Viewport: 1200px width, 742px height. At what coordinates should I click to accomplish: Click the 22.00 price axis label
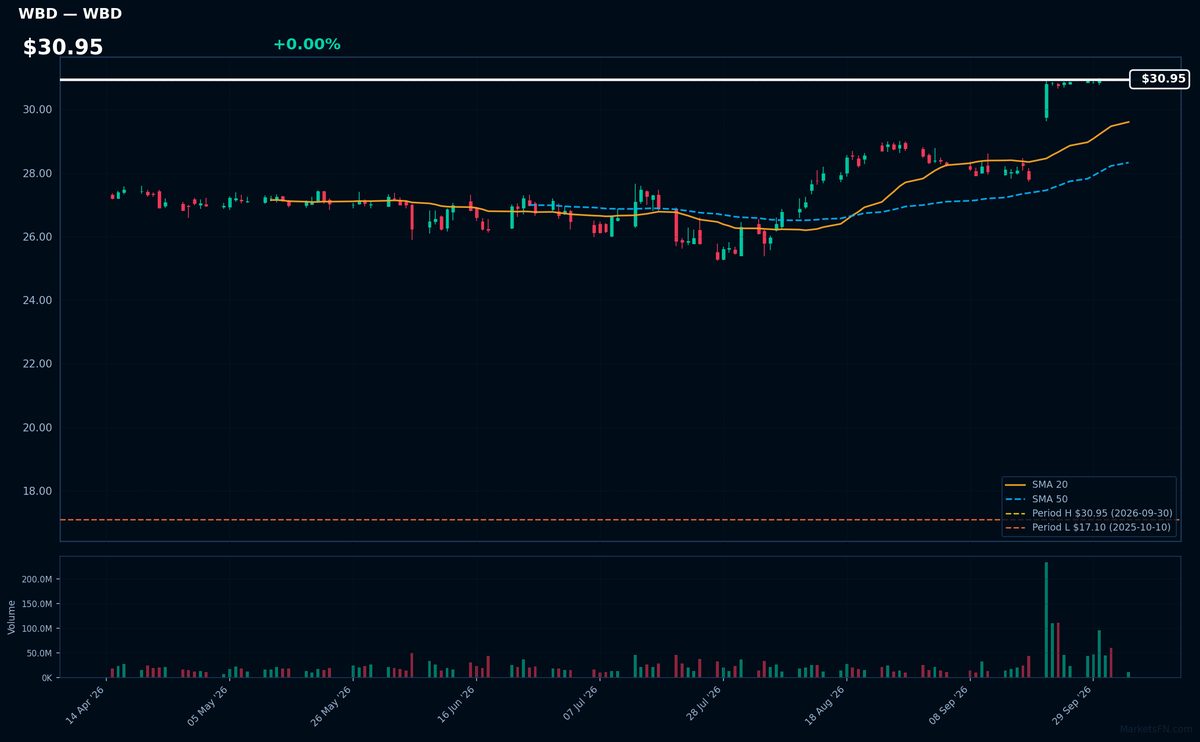[38, 364]
